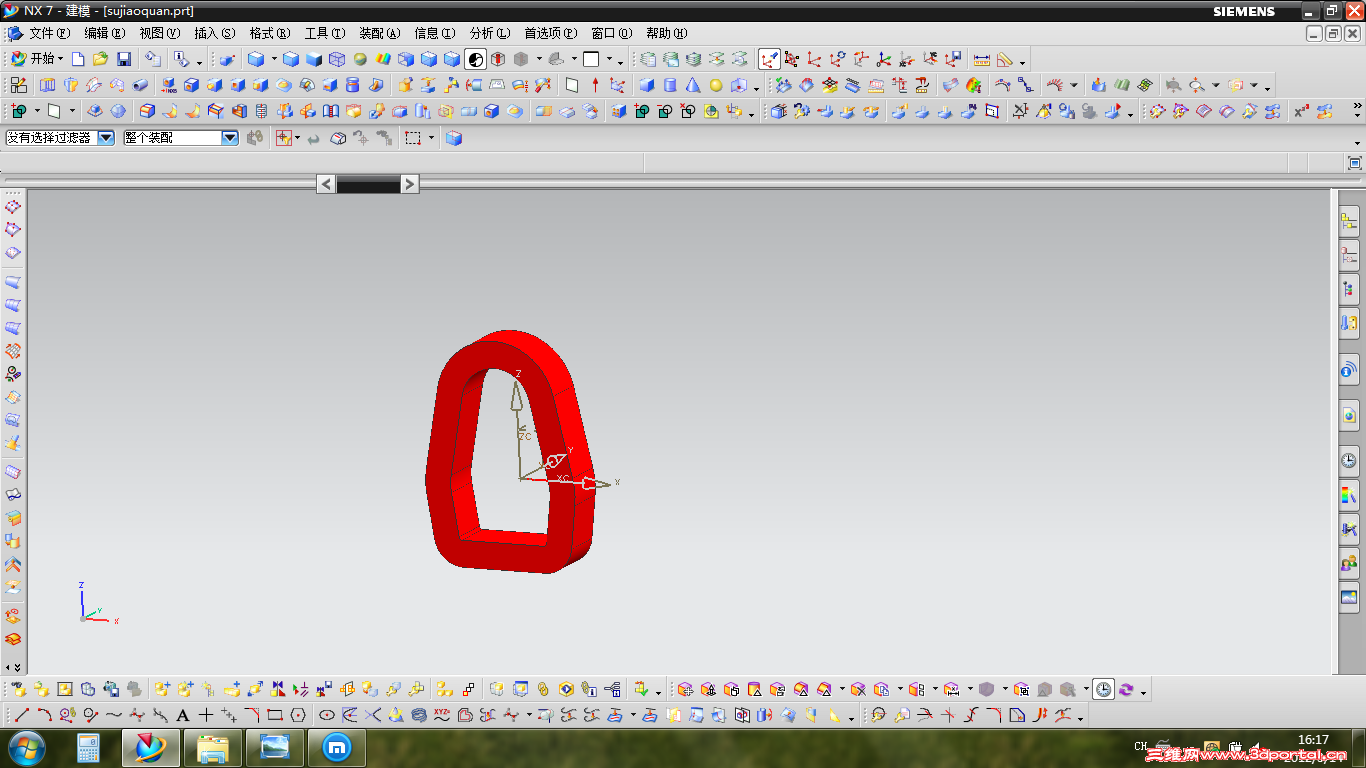Open the 窗口(O) menu
The image size is (1366, 768).
612,33
